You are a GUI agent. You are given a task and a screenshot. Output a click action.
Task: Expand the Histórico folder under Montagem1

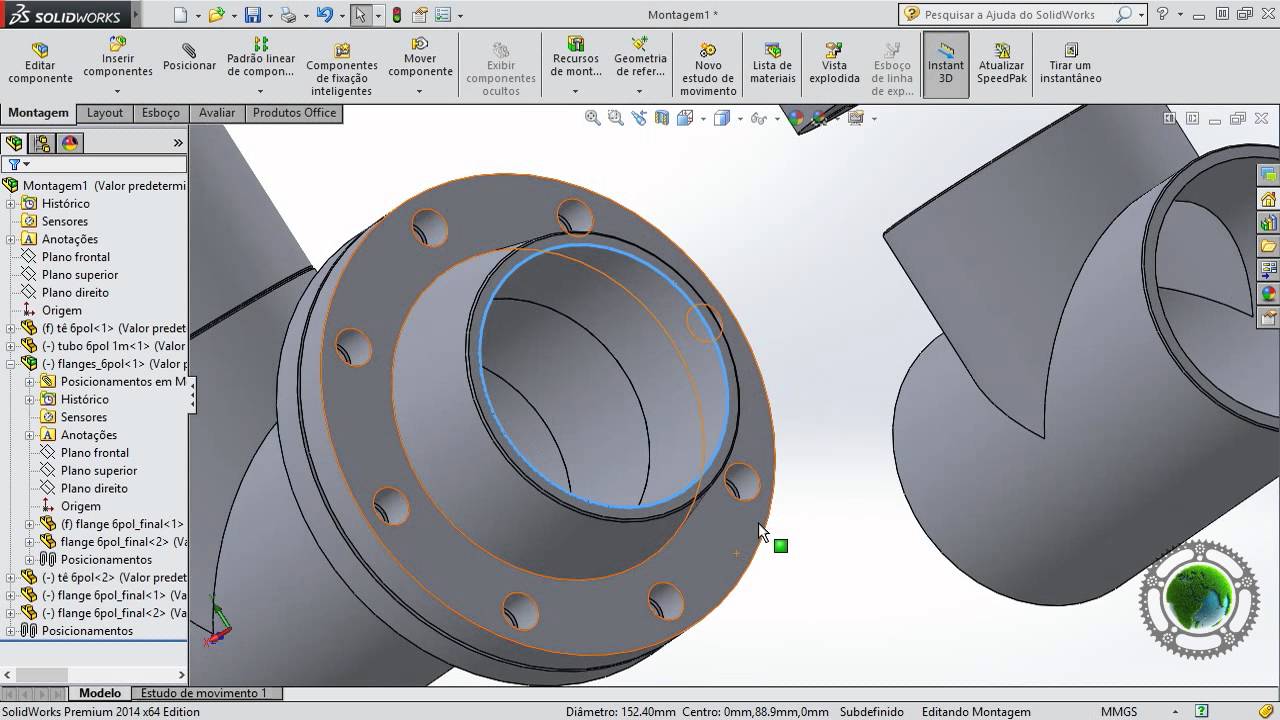pyautogui.click(x=11, y=204)
